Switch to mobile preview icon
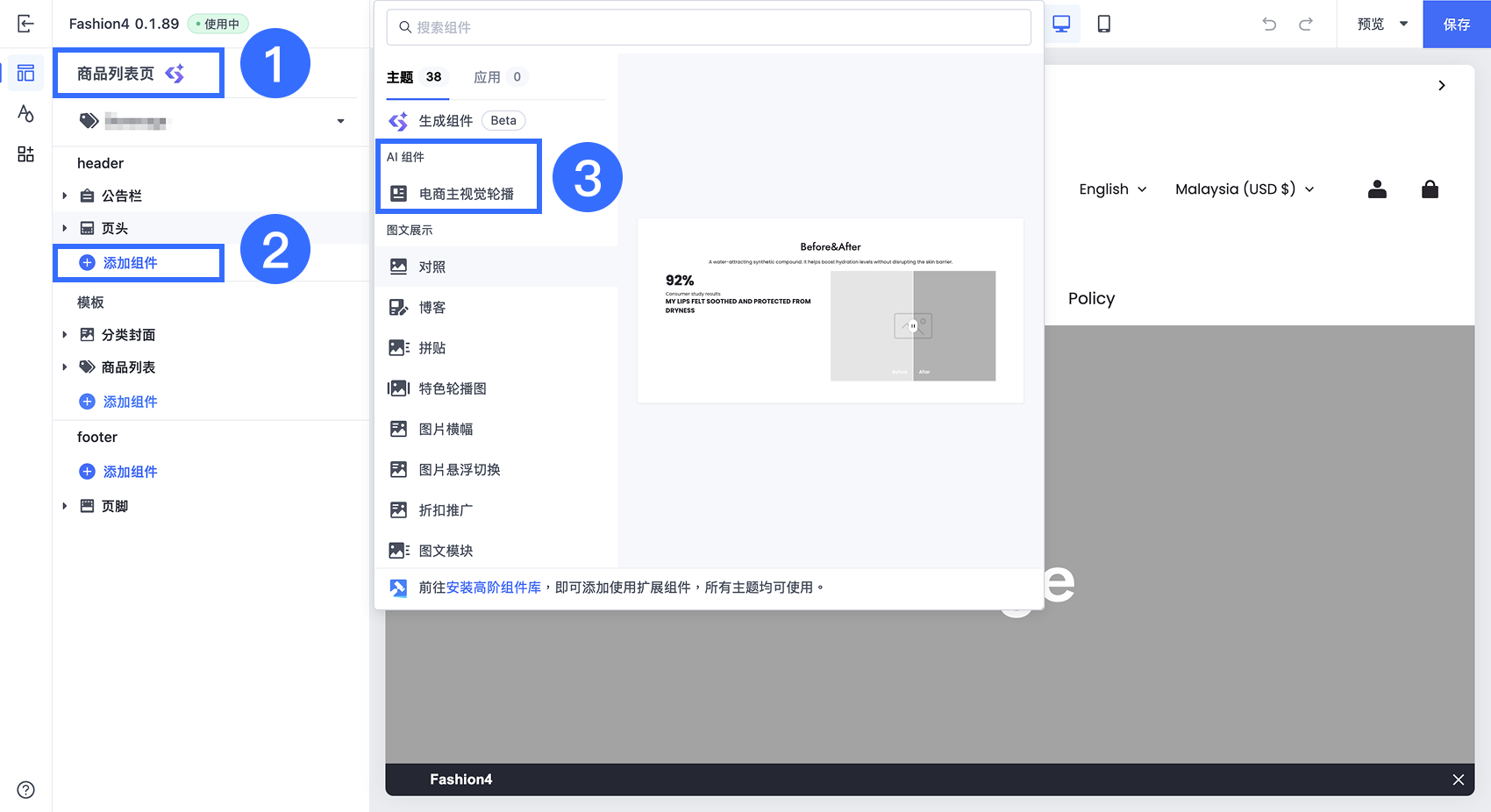This screenshot has width=1491, height=812. pos(1104,24)
